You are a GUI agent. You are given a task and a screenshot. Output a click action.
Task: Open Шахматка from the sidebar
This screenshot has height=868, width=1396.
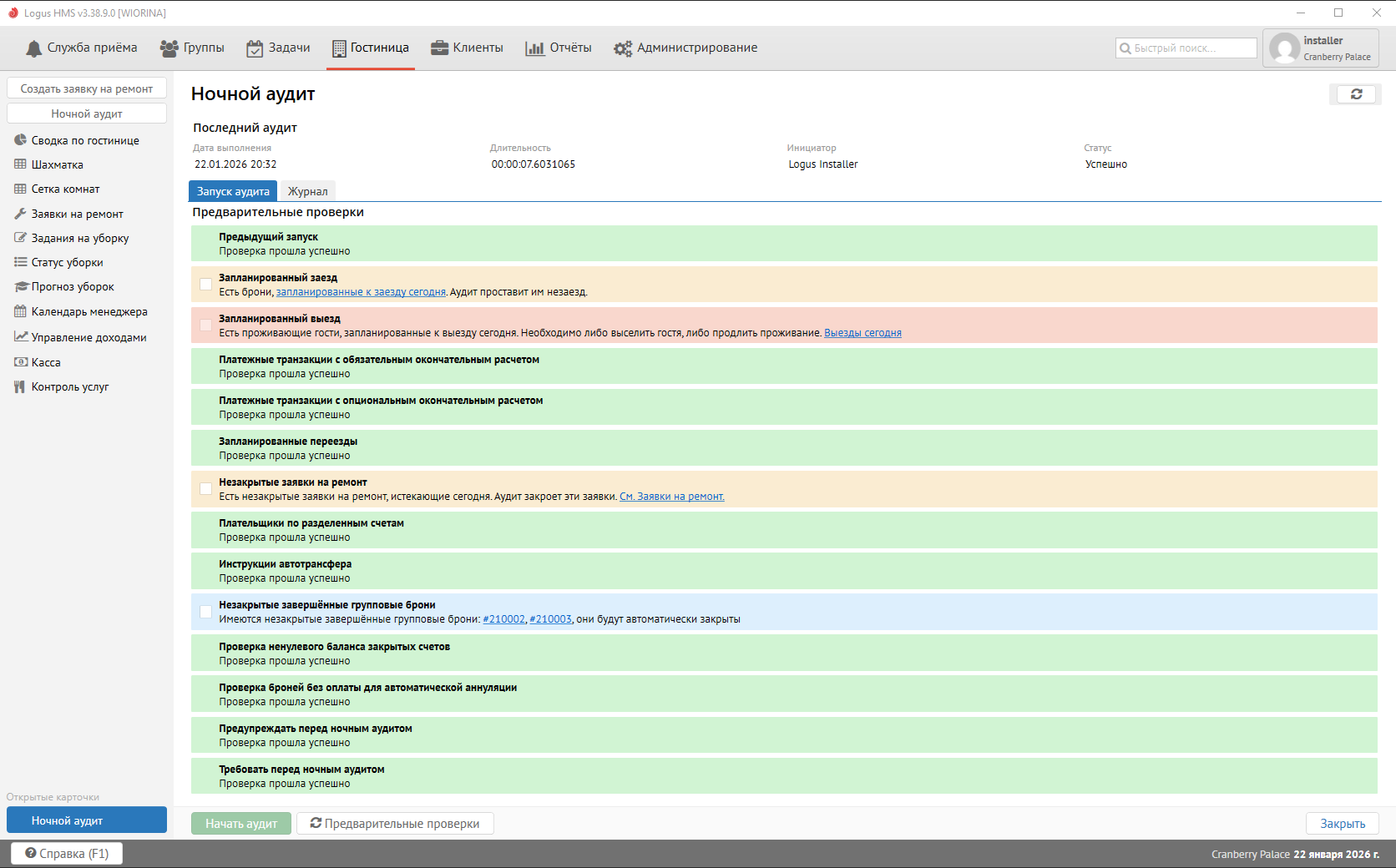coord(57,165)
